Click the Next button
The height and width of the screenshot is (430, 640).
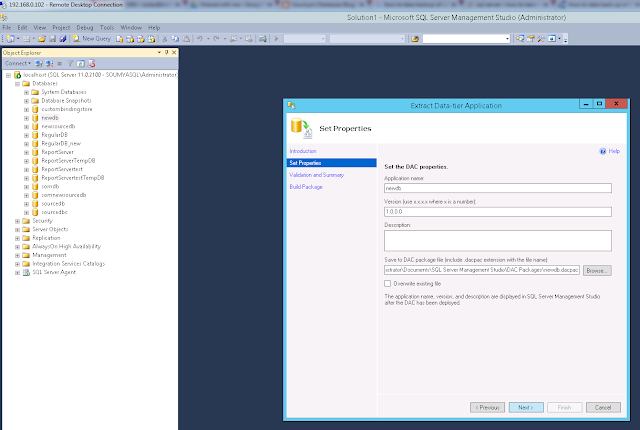point(526,407)
